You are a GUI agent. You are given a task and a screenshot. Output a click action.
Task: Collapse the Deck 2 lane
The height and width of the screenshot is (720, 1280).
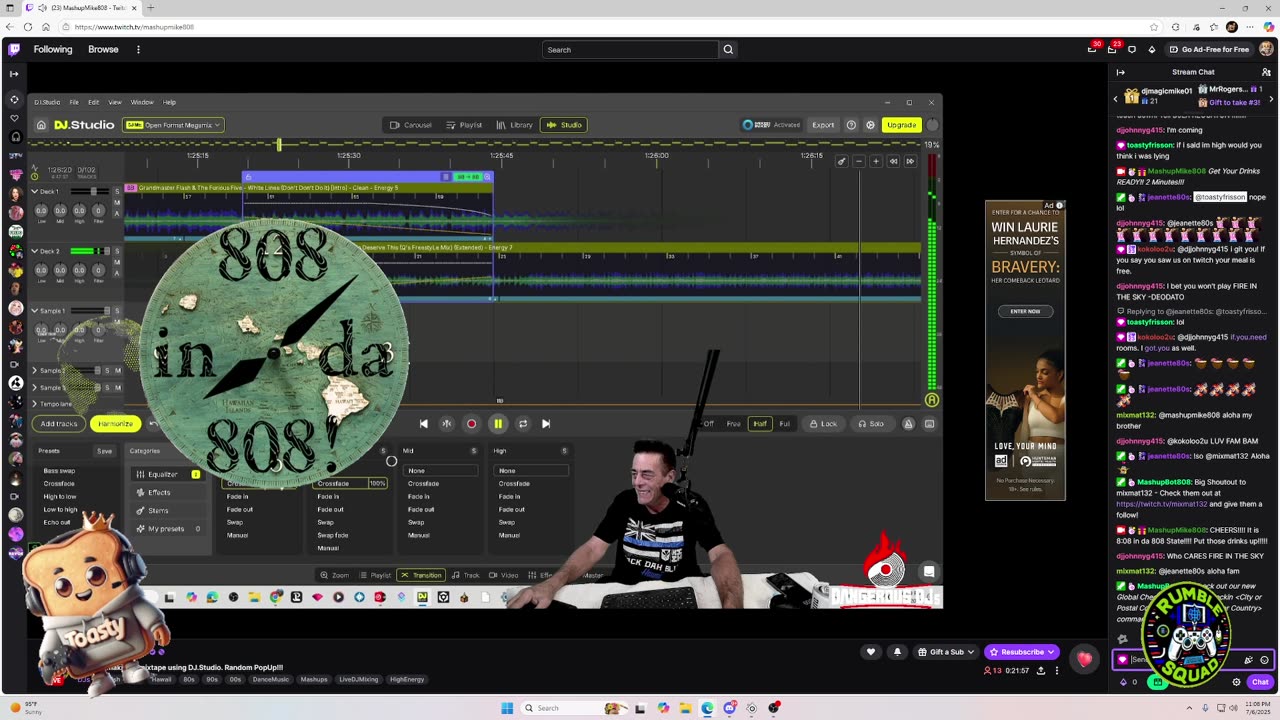[34, 251]
